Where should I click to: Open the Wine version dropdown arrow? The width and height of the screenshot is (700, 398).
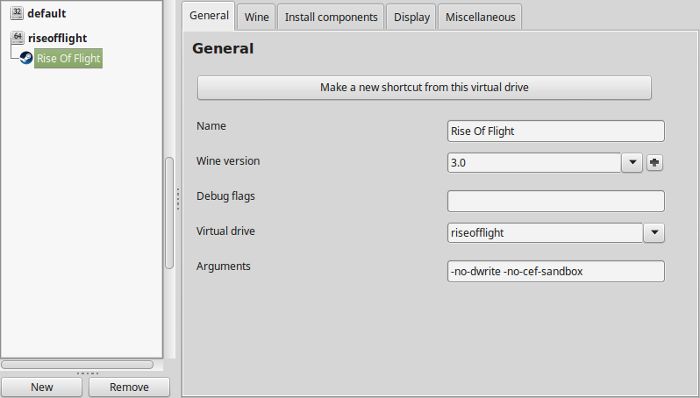[x=632, y=162]
